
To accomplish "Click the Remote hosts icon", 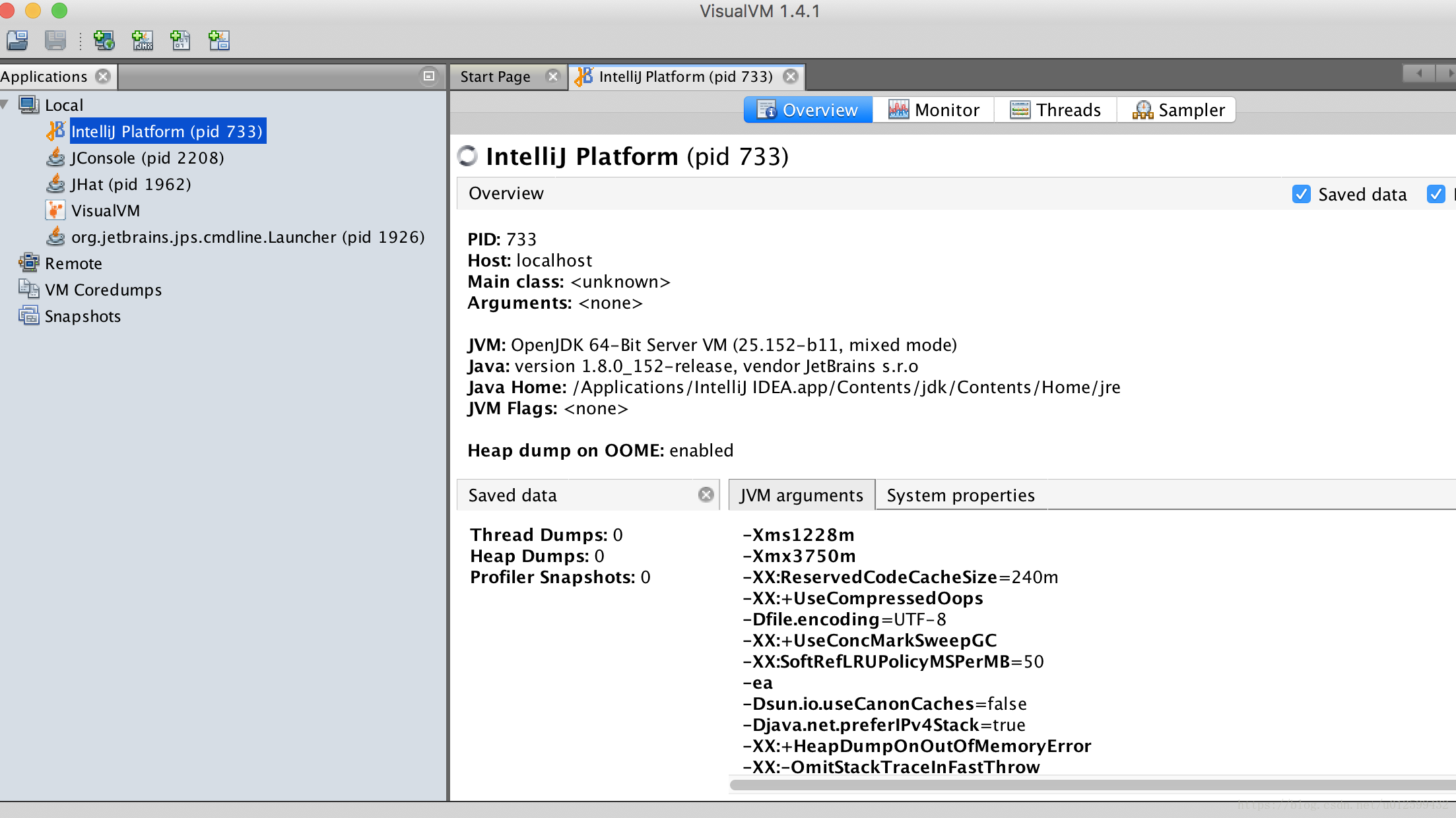I will tap(29, 263).
